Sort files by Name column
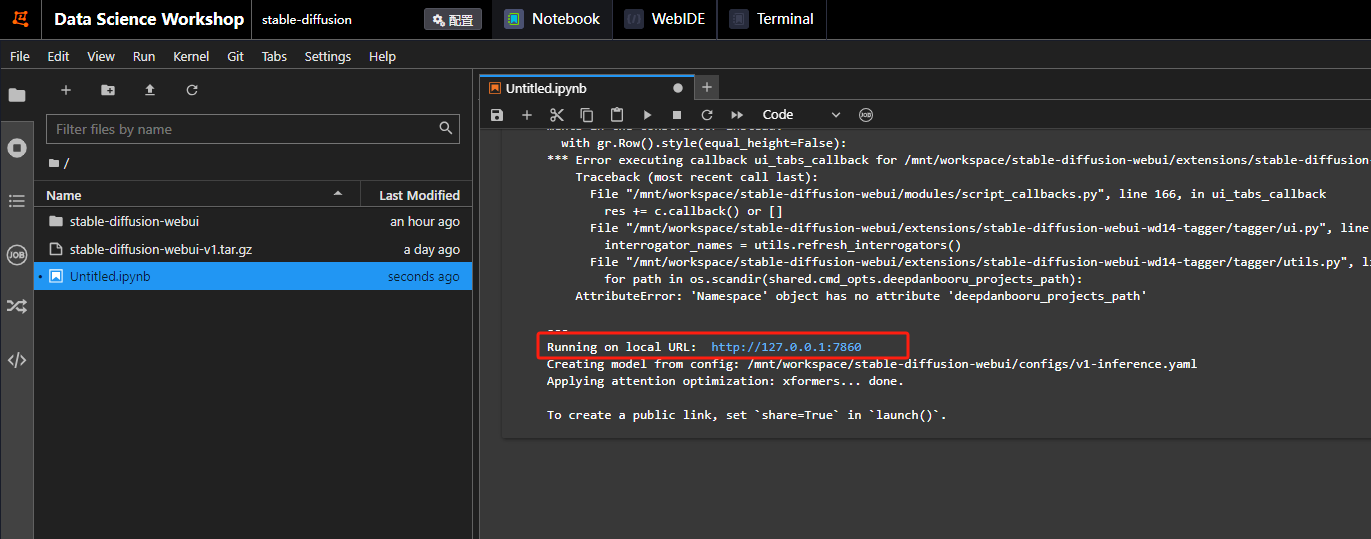The image size is (1371, 539). 195,195
